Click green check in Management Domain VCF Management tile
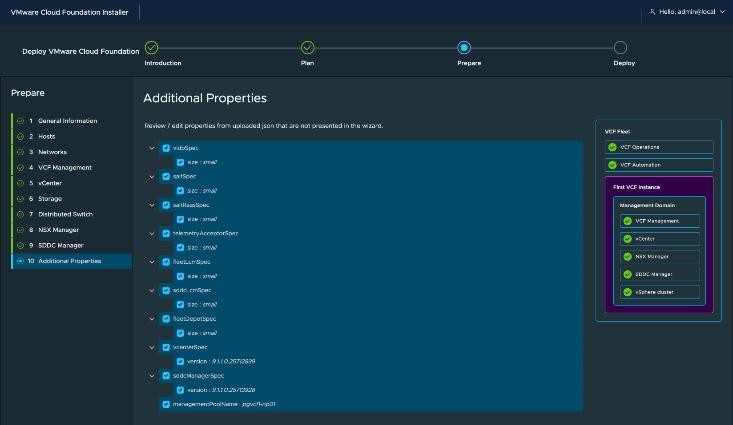 (627, 221)
